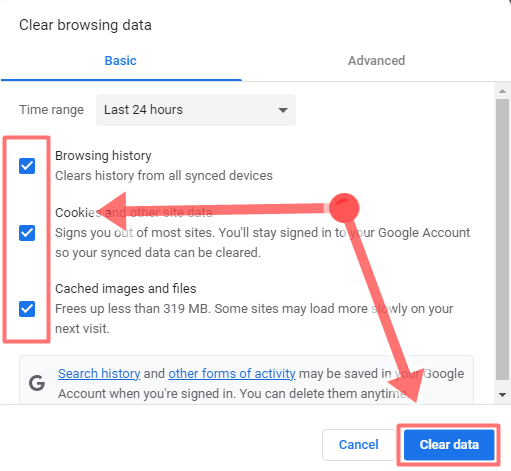The width and height of the screenshot is (511, 471).
Task: Click the Browsing history label text
Action: click(x=103, y=156)
